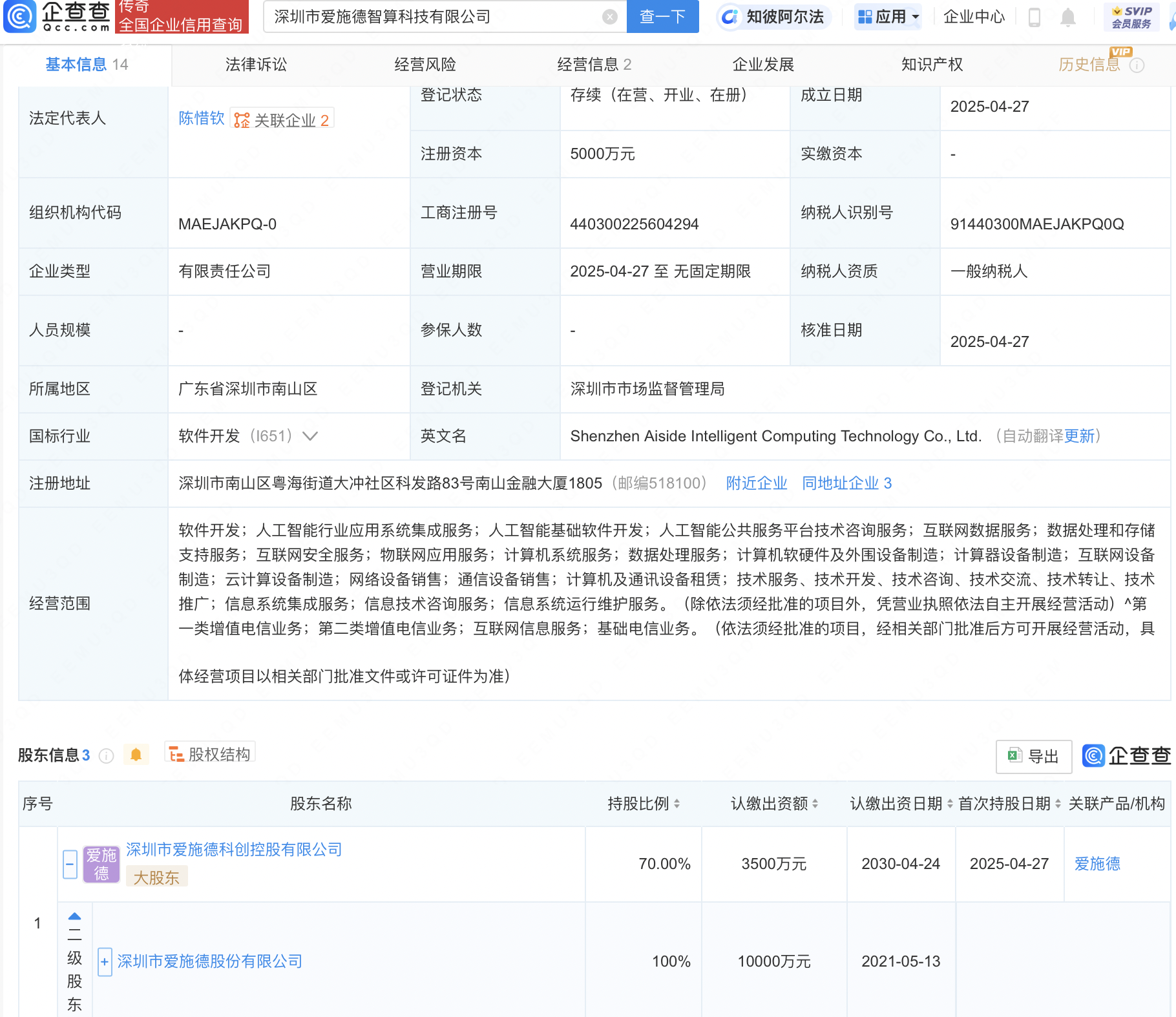The width and height of the screenshot is (1176, 1017).
Task: Click the mobile phone icon
Action: click(x=1034, y=17)
